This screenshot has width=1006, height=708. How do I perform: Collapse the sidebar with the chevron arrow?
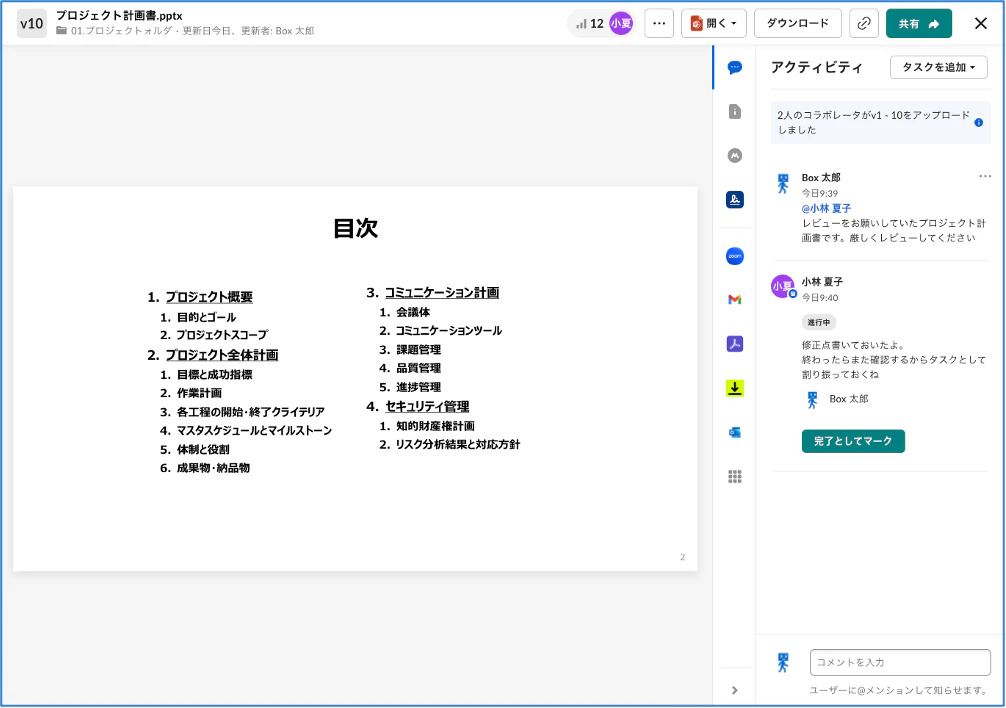tap(735, 690)
